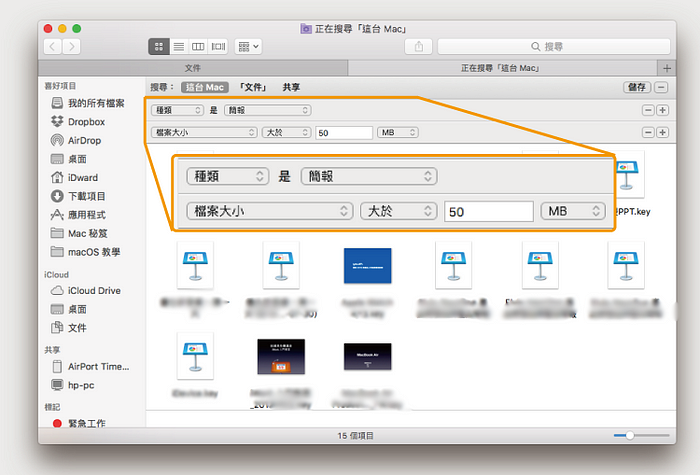Select the dark thumbnail with orange graphic
The image size is (700, 475).
[281, 357]
